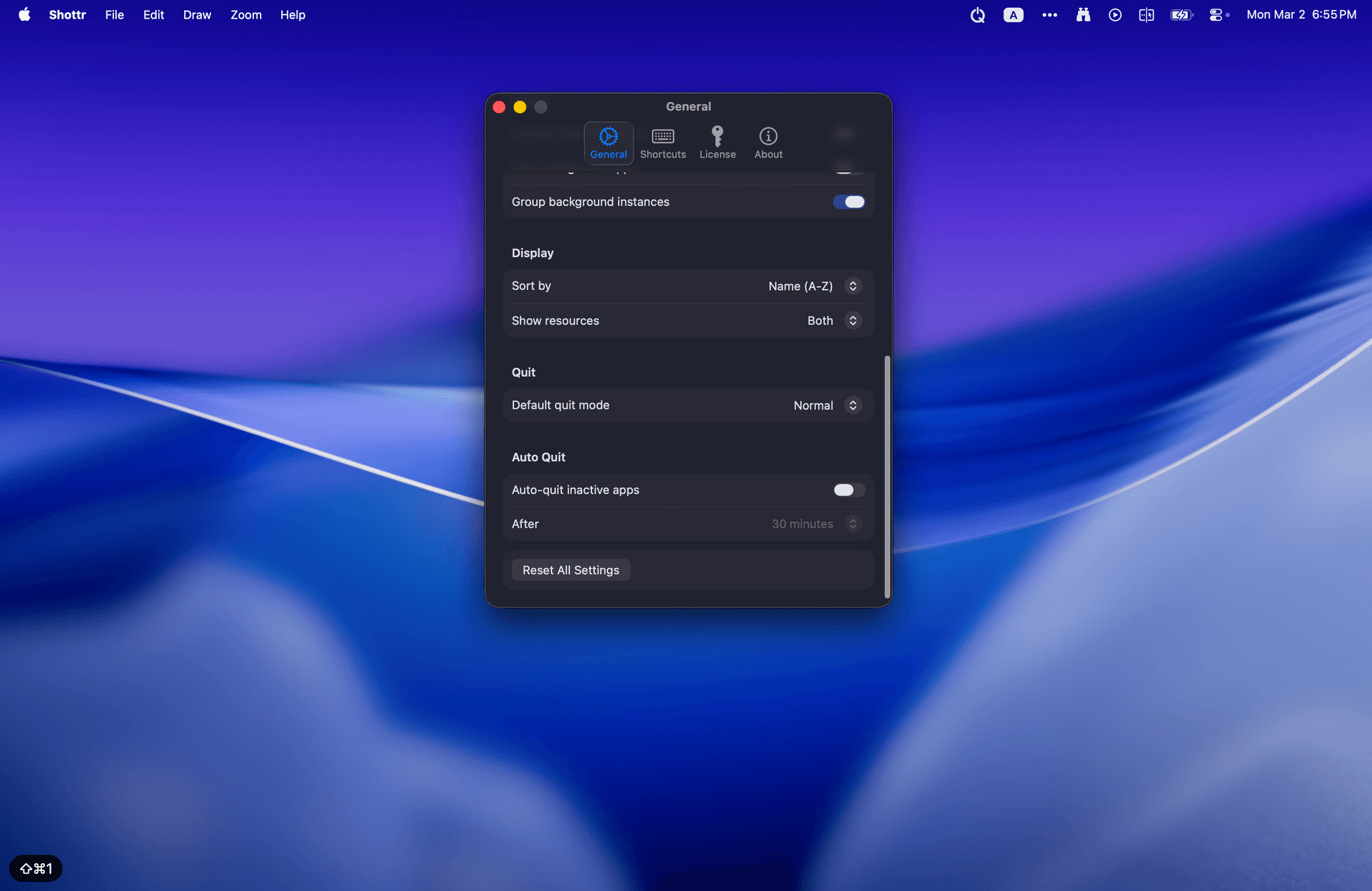This screenshot has width=1372, height=891.
Task: Open the battery status icon in the menu bar
Action: click(1180, 14)
